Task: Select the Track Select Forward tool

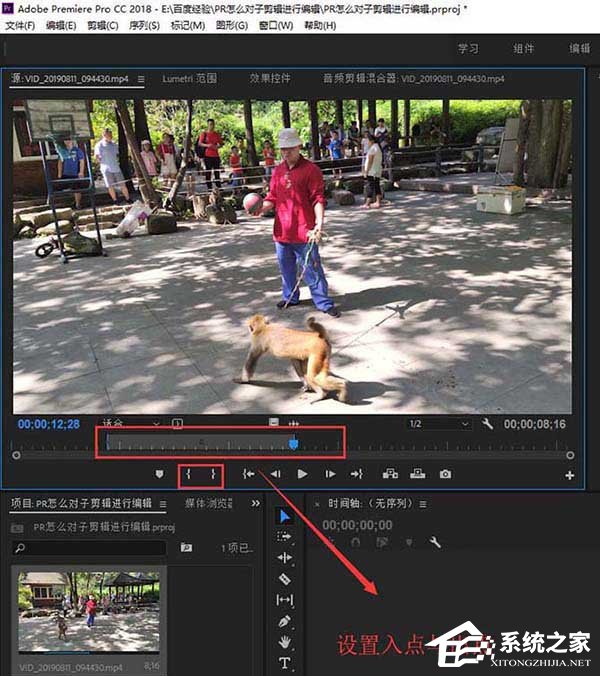Action: (284, 537)
